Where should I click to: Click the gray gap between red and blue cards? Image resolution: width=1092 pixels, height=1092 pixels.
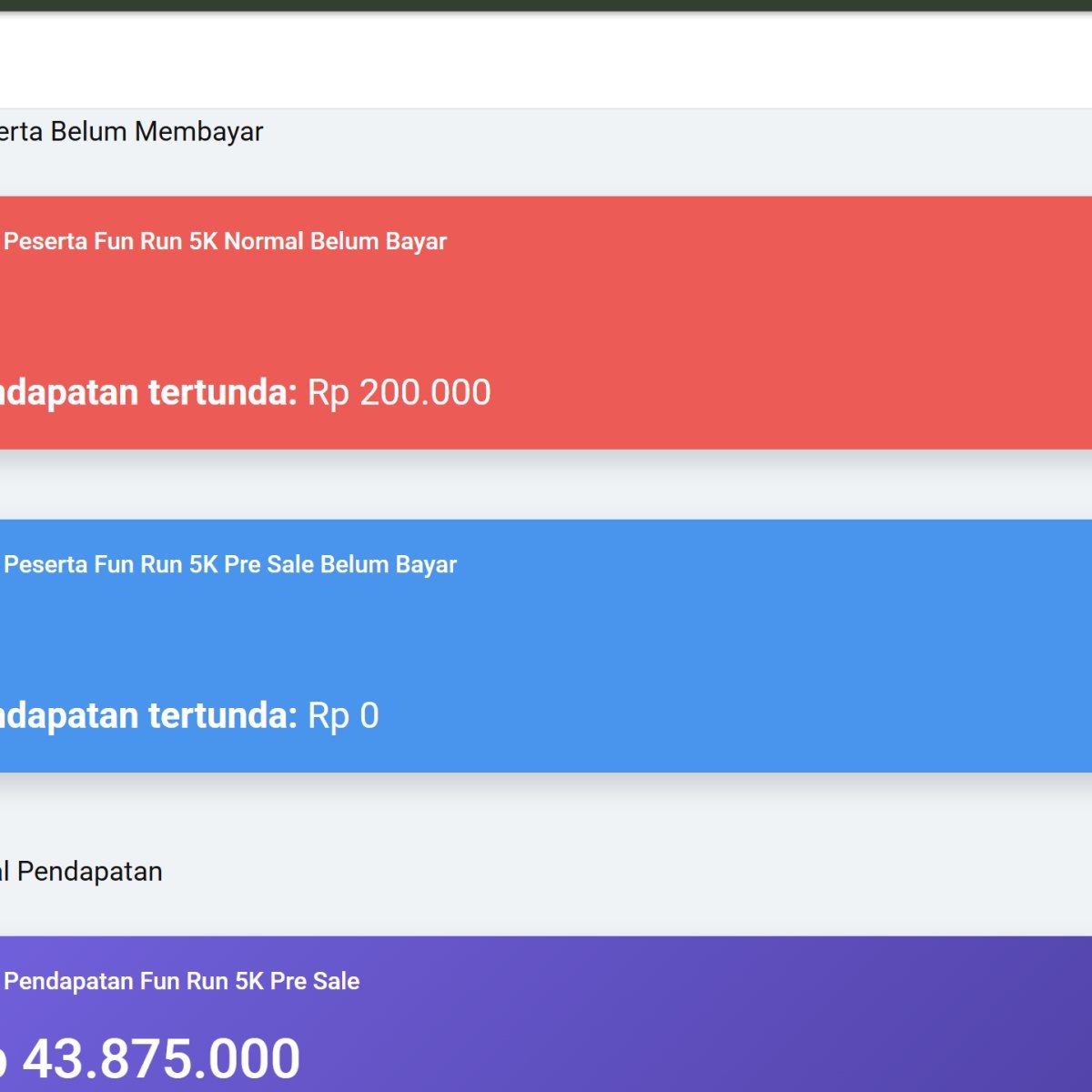click(x=546, y=484)
